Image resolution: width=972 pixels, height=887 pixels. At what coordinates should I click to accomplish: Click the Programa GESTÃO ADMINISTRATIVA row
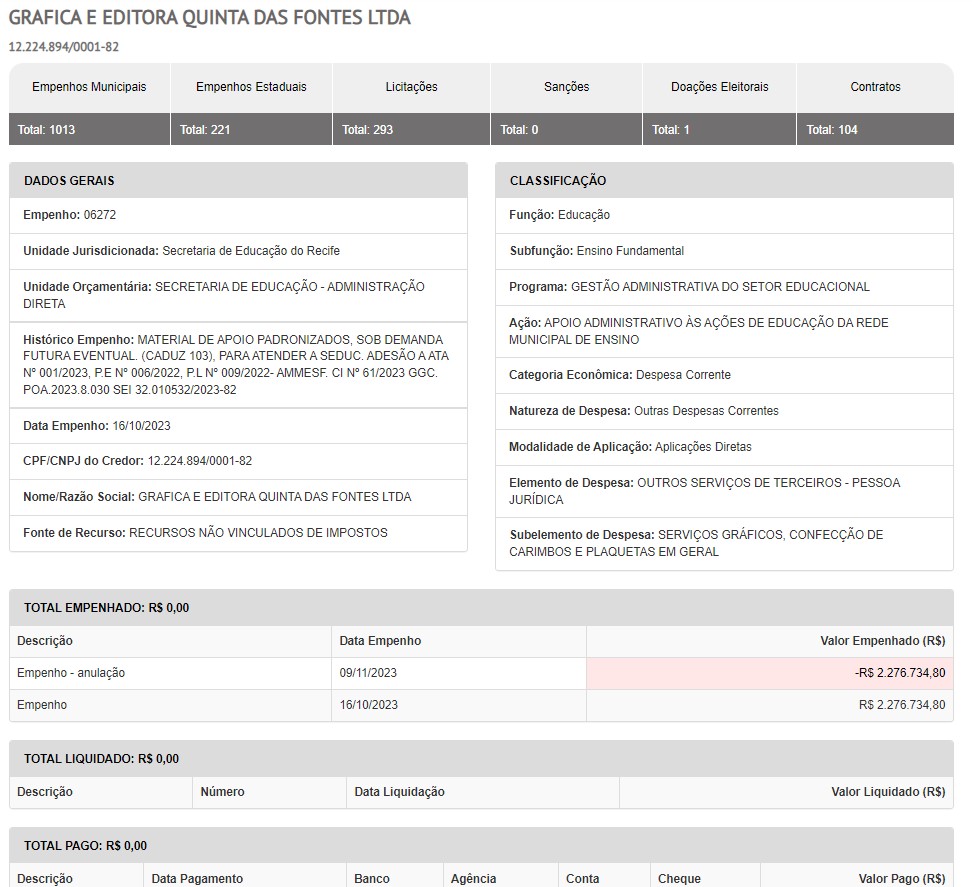pyautogui.click(x=724, y=287)
